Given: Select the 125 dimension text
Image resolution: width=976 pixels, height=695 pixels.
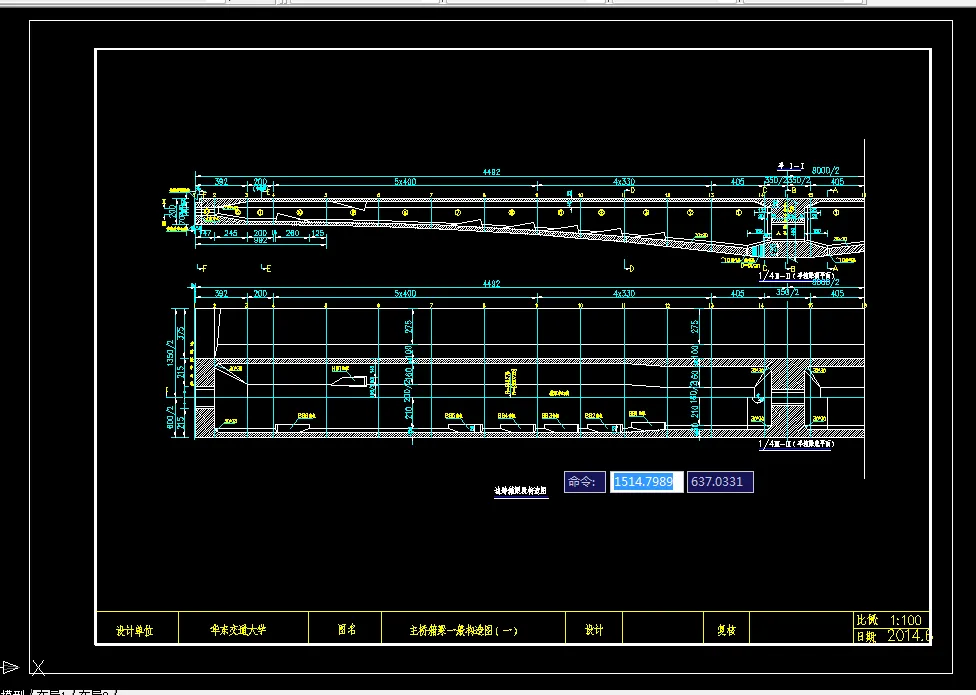Looking at the screenshot, I should point(317,233).
